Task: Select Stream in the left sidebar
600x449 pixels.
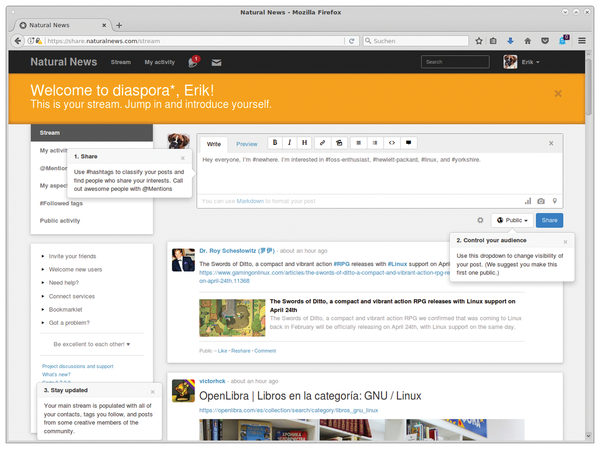Action: click(x=92, y=132)
